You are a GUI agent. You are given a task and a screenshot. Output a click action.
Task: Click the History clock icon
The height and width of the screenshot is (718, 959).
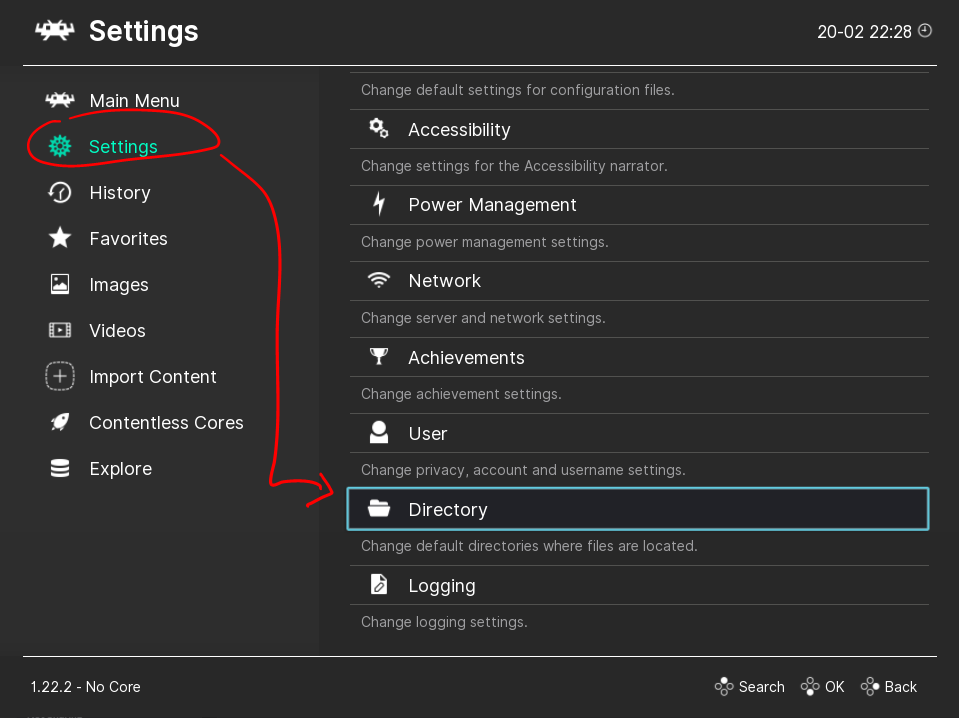pyautogui.click(x=60, y=192)
